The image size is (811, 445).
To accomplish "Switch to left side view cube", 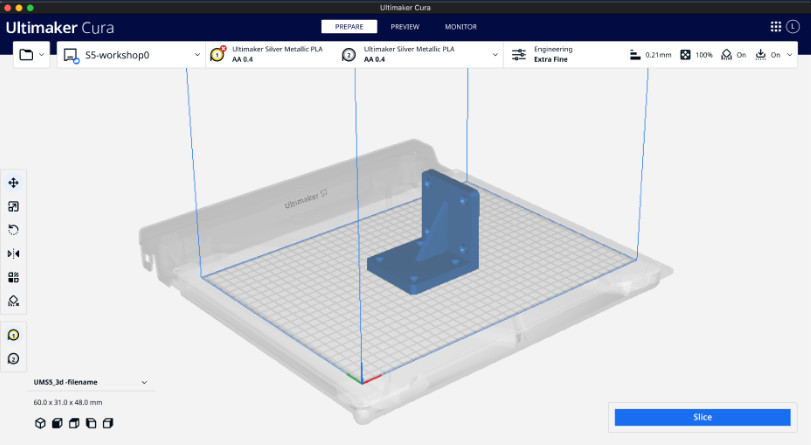I will point(91,423).
